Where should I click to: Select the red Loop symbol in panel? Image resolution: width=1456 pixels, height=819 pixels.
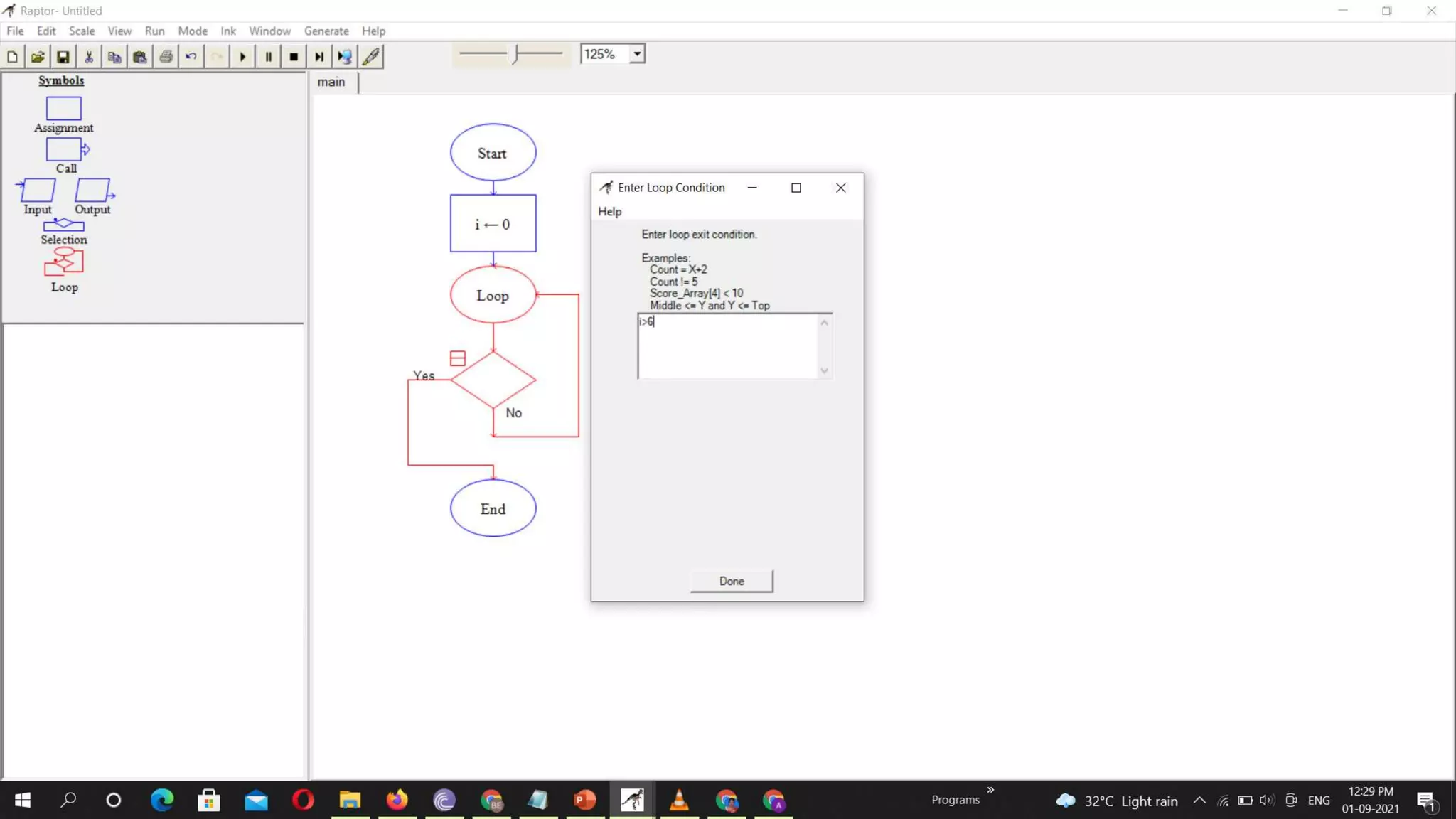click(64, 262)
